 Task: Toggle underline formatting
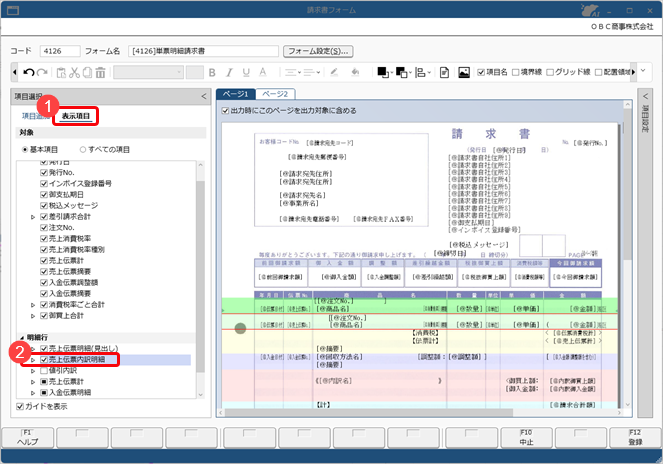tap(246, 72)
